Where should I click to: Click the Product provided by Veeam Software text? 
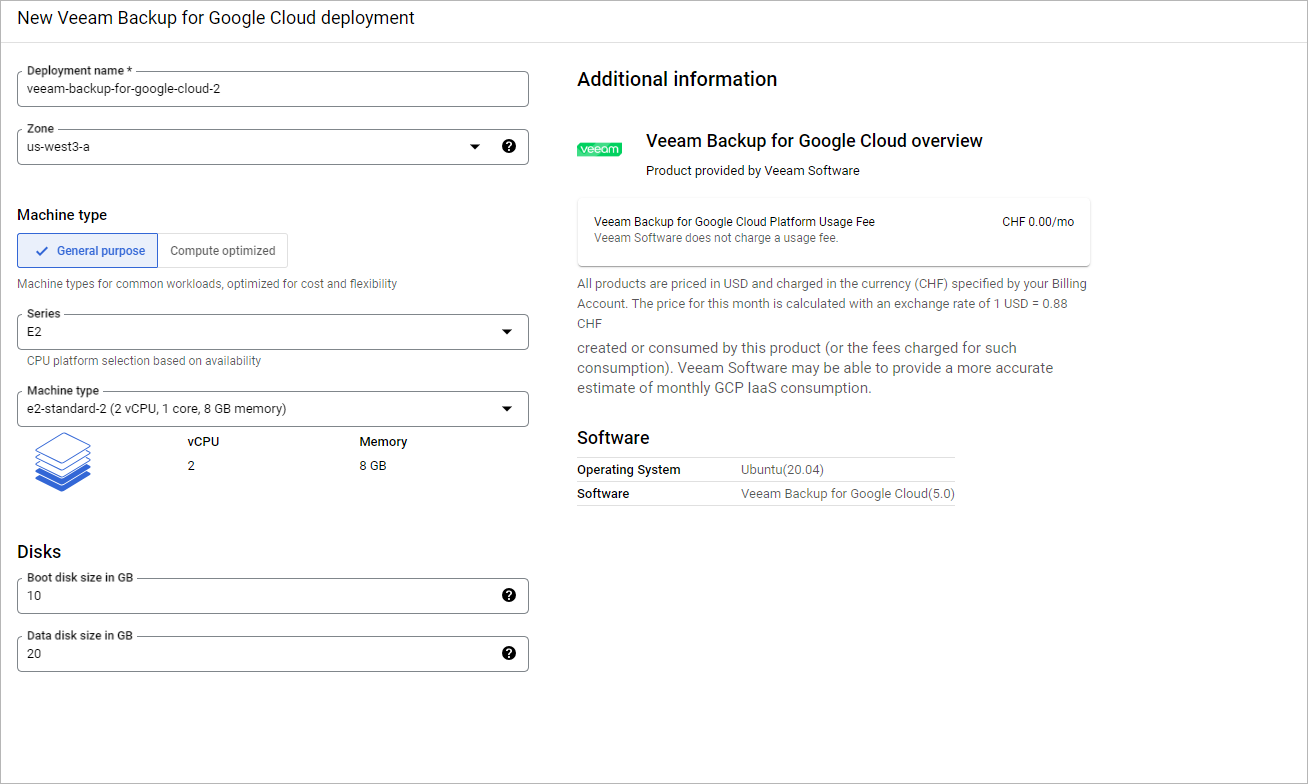click(753, 171)
